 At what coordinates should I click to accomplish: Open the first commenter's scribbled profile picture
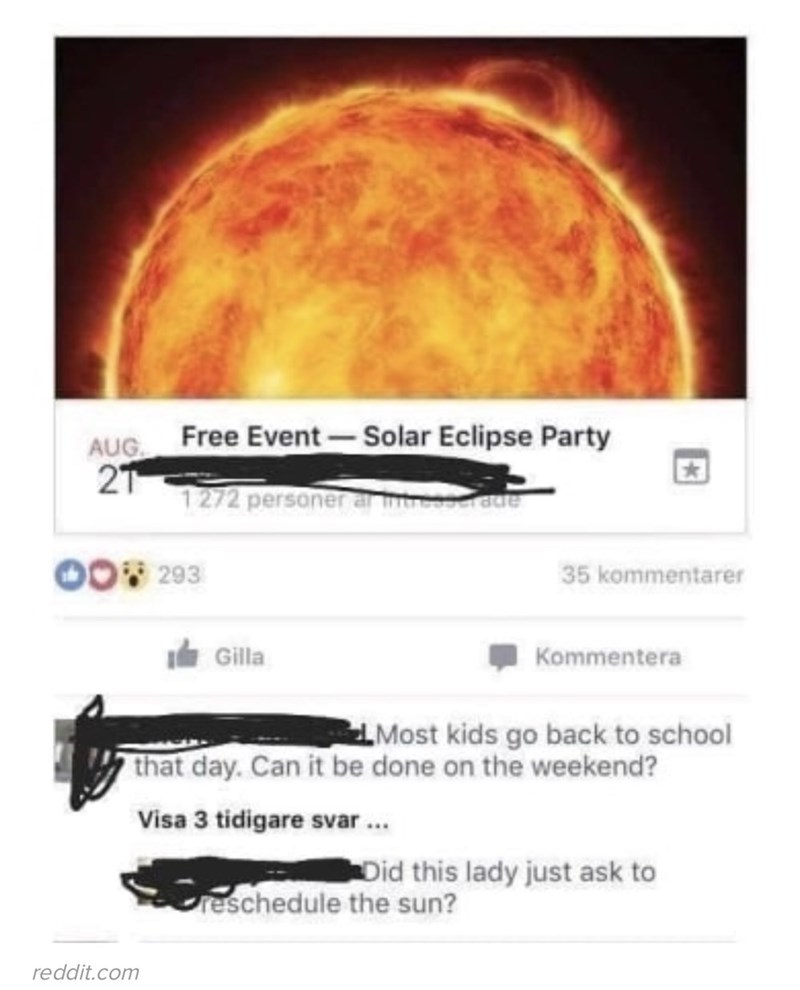click(x=88, y=750)
